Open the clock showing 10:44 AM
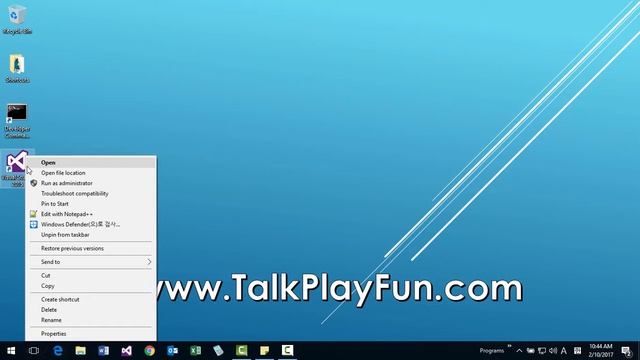640x360 pixels. pyautogui.click(x=600, y=351)
